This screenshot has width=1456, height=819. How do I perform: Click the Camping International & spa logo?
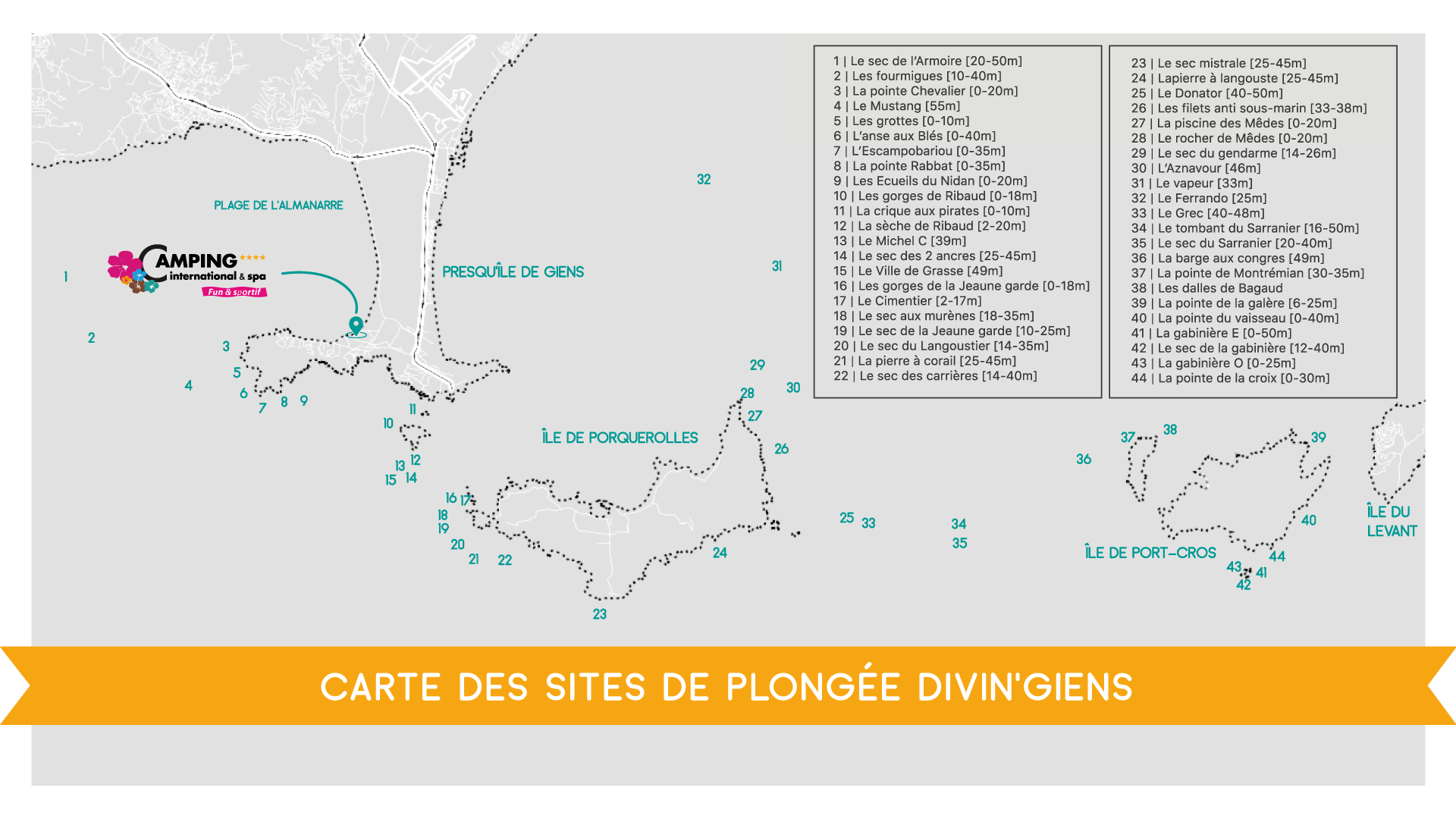tap(187, 270)
